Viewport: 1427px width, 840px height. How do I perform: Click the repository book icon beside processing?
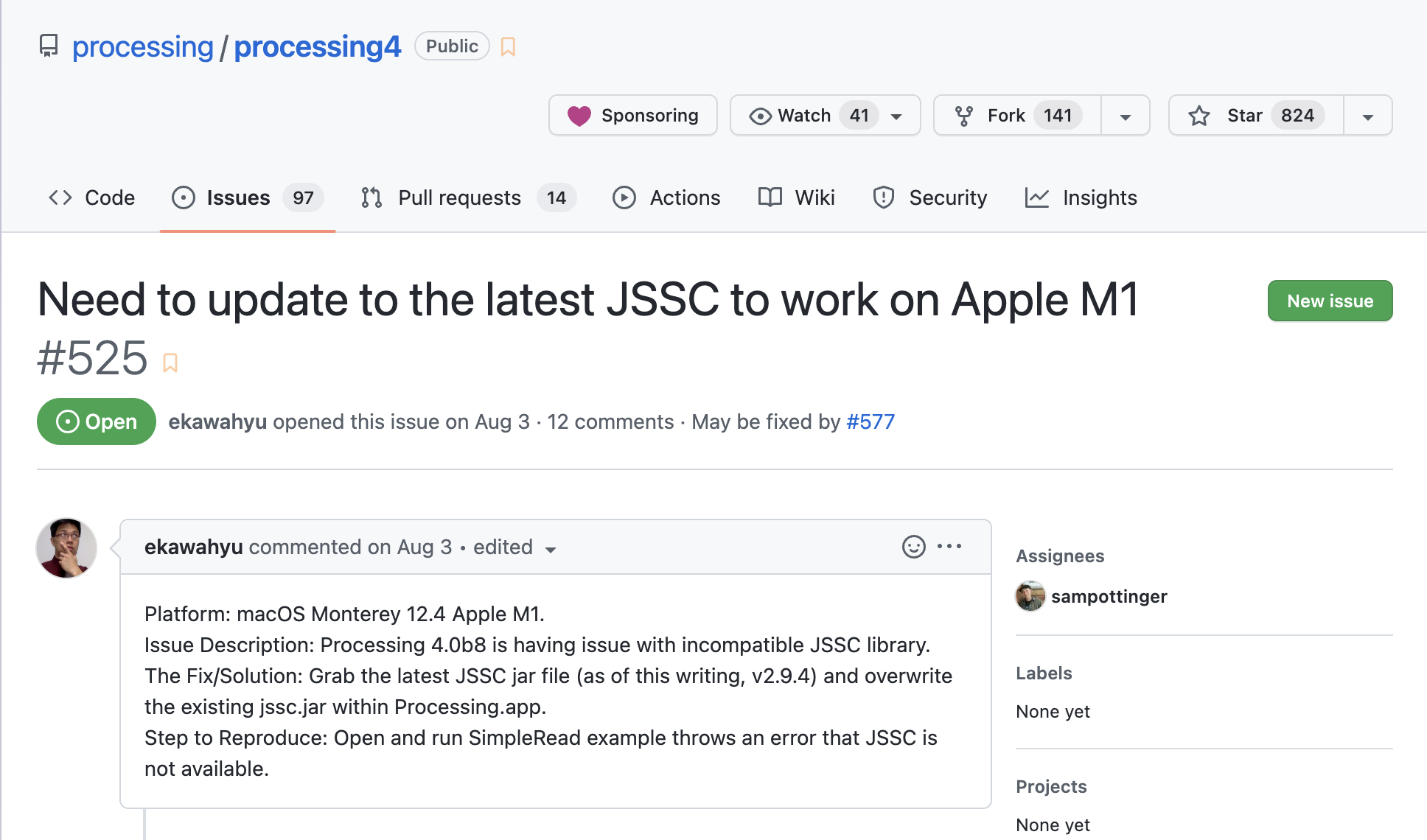pos(48,46)
